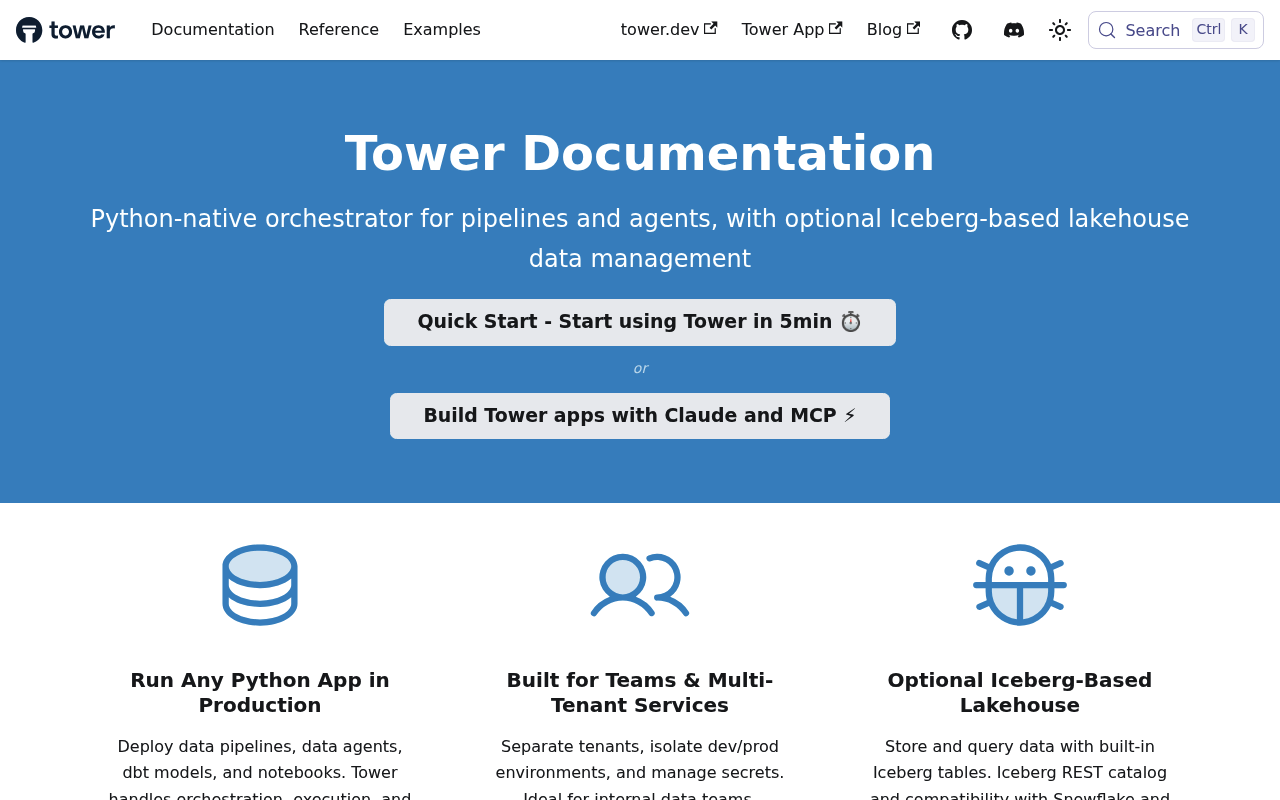Click the database stack feature icon
Image resolution: width=1280 pixels, height=800 pixels.
[260, 585]
